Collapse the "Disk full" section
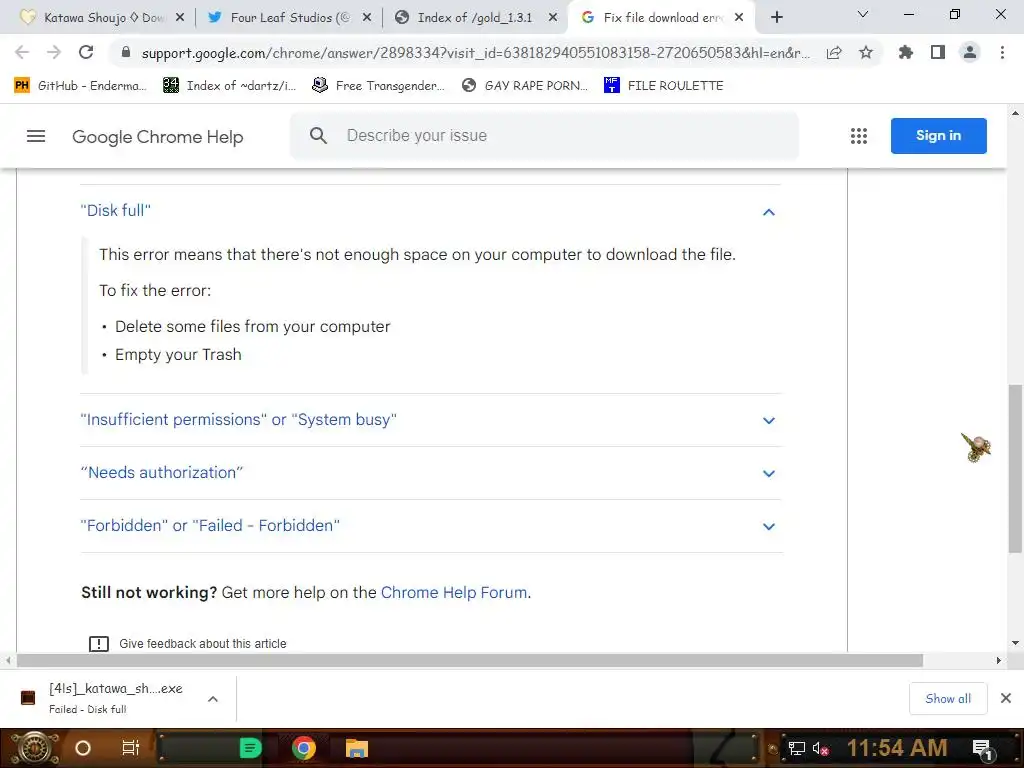The image size is (1024, 768). pyautogui.click(x=769, y=212)
